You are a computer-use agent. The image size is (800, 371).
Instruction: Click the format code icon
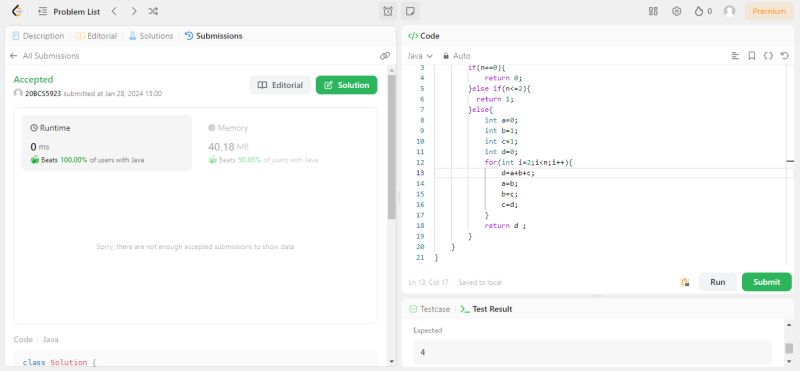tap(735, 56)
